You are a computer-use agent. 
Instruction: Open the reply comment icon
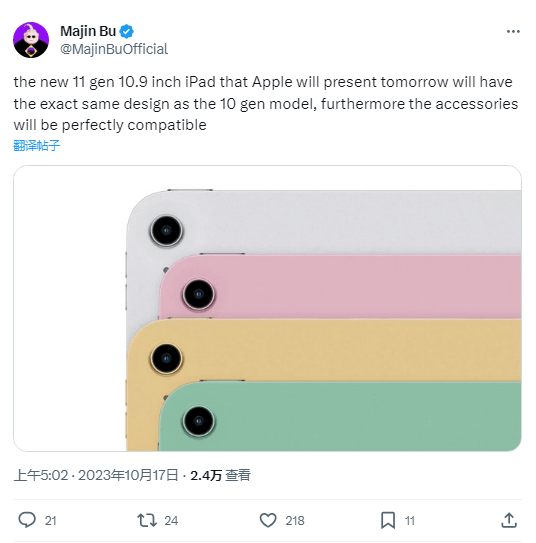pyautogui.click(x=27, y=520)
